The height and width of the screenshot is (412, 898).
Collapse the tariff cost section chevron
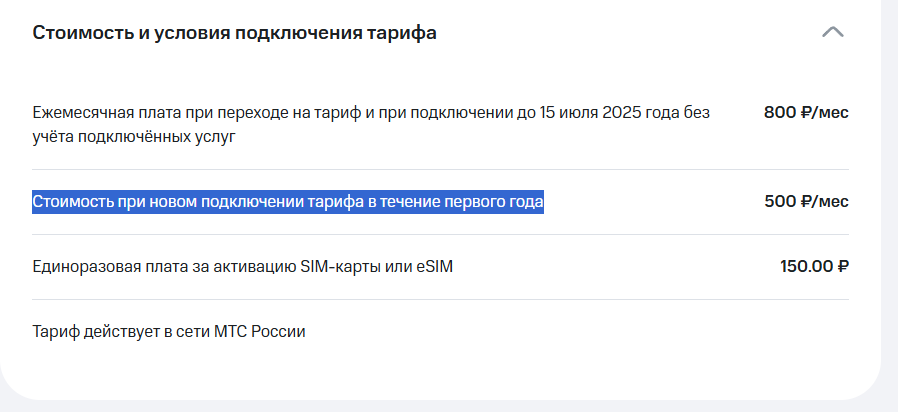[x=832, y=32]
